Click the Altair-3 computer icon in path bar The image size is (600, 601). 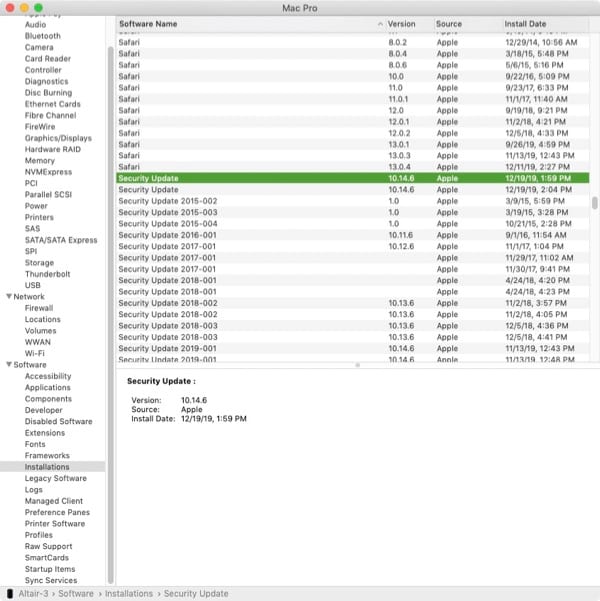tap(10, 593)
